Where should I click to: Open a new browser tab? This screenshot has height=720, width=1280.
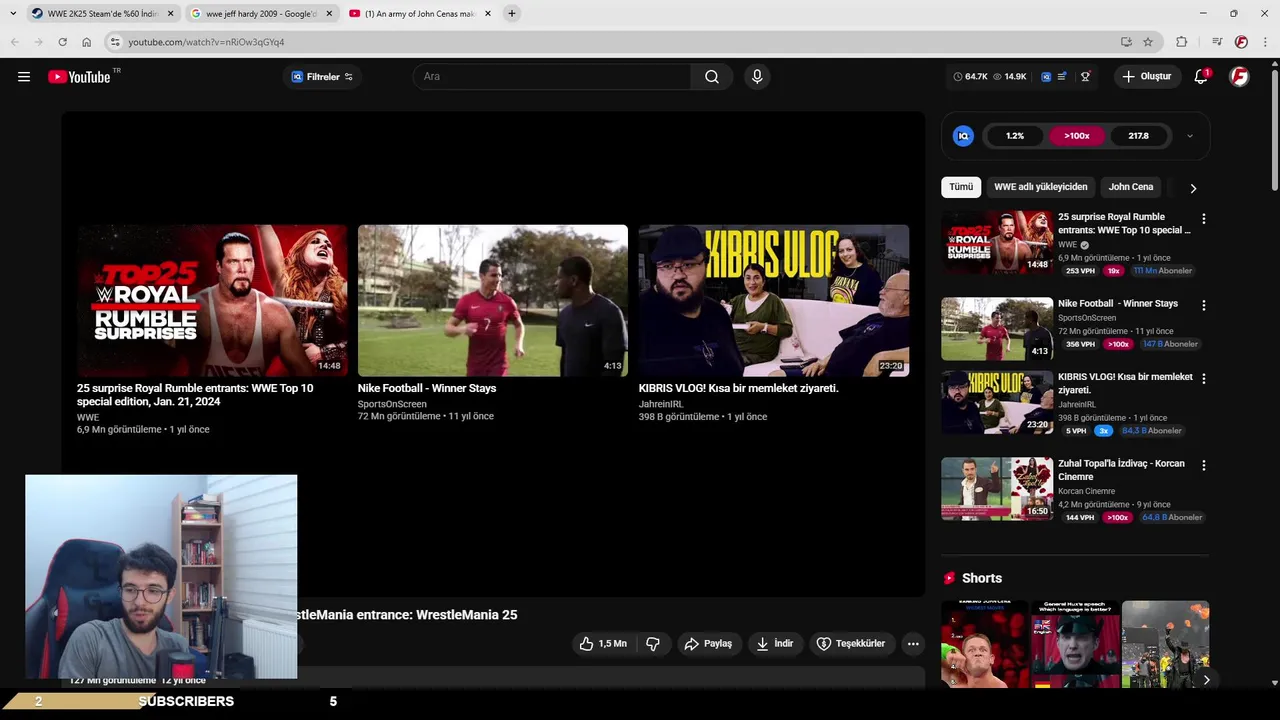click(512, 14)
